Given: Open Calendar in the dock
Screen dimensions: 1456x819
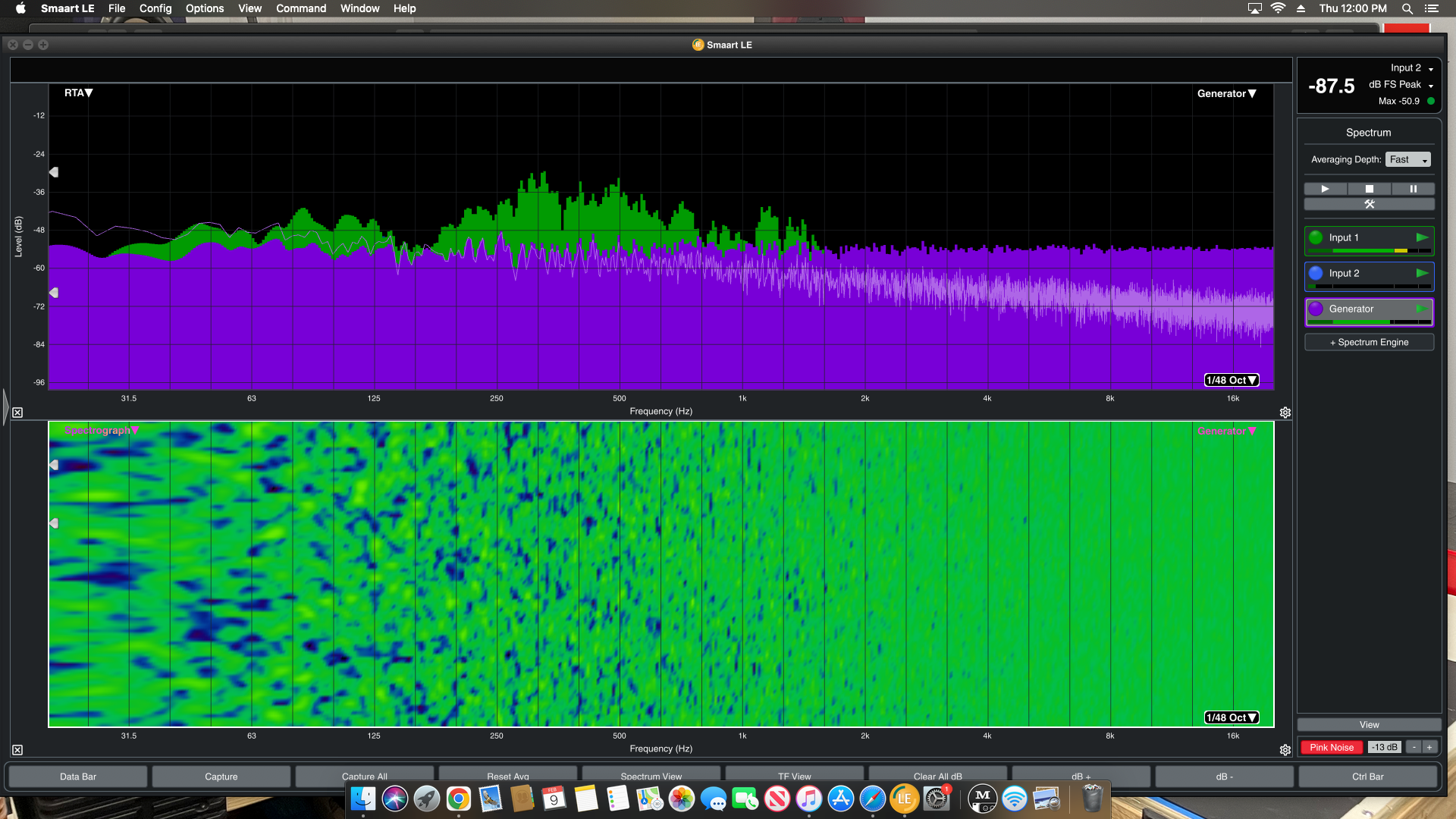Looking at the screenshot, I should point(554,798).
